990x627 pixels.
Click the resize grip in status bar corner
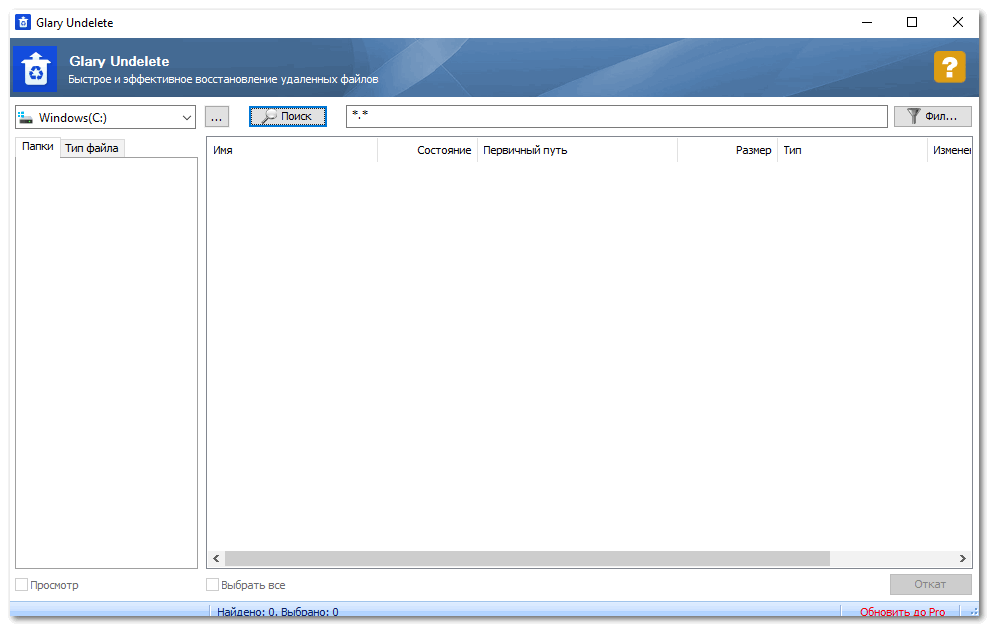[x=973, y=611]
